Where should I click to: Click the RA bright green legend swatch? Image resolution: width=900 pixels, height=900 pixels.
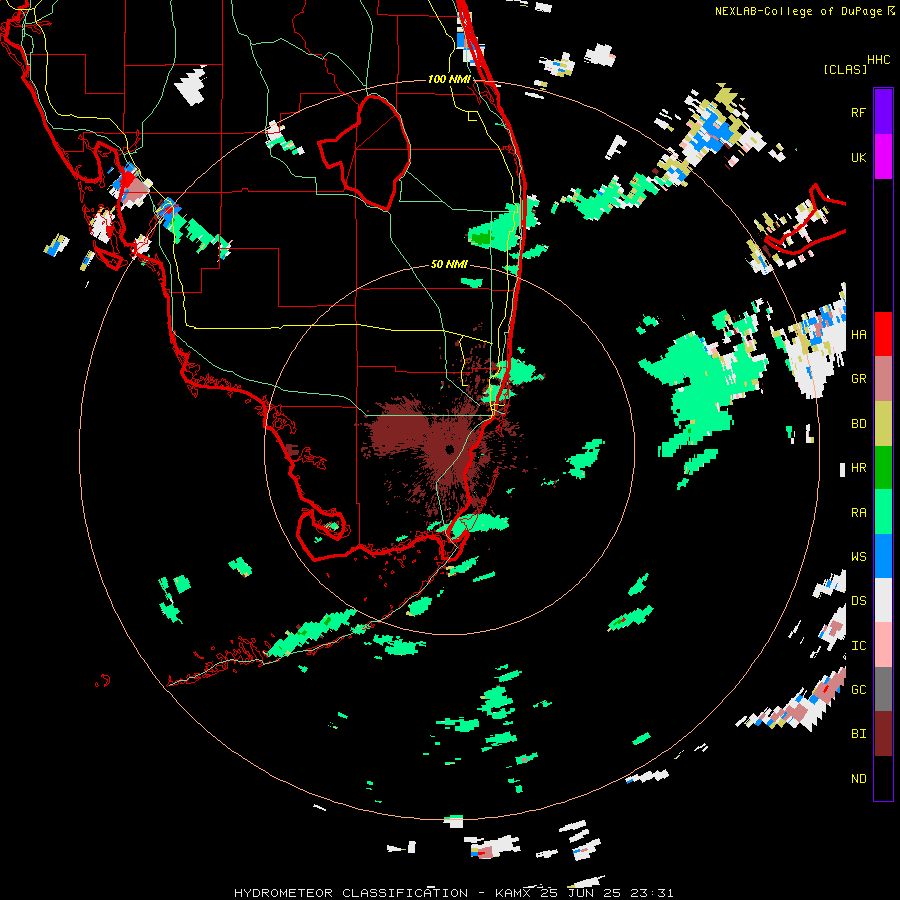883,512
